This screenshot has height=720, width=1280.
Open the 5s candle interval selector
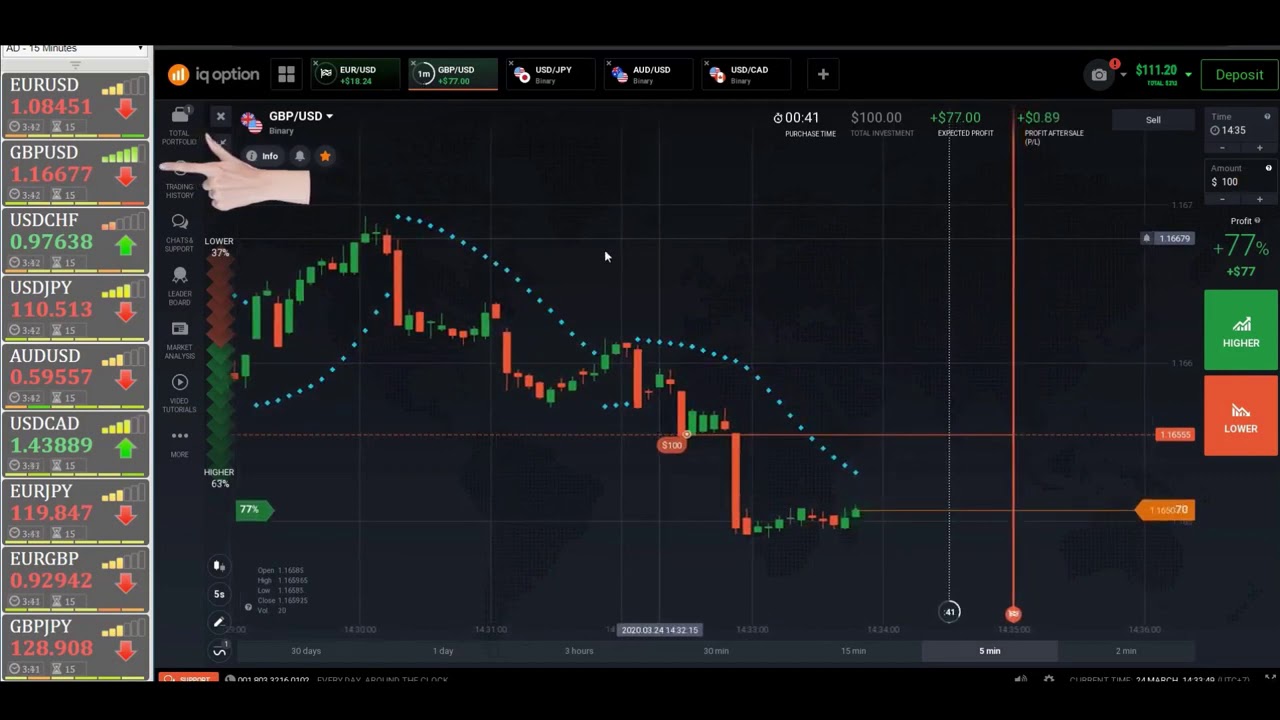point(219,594)
